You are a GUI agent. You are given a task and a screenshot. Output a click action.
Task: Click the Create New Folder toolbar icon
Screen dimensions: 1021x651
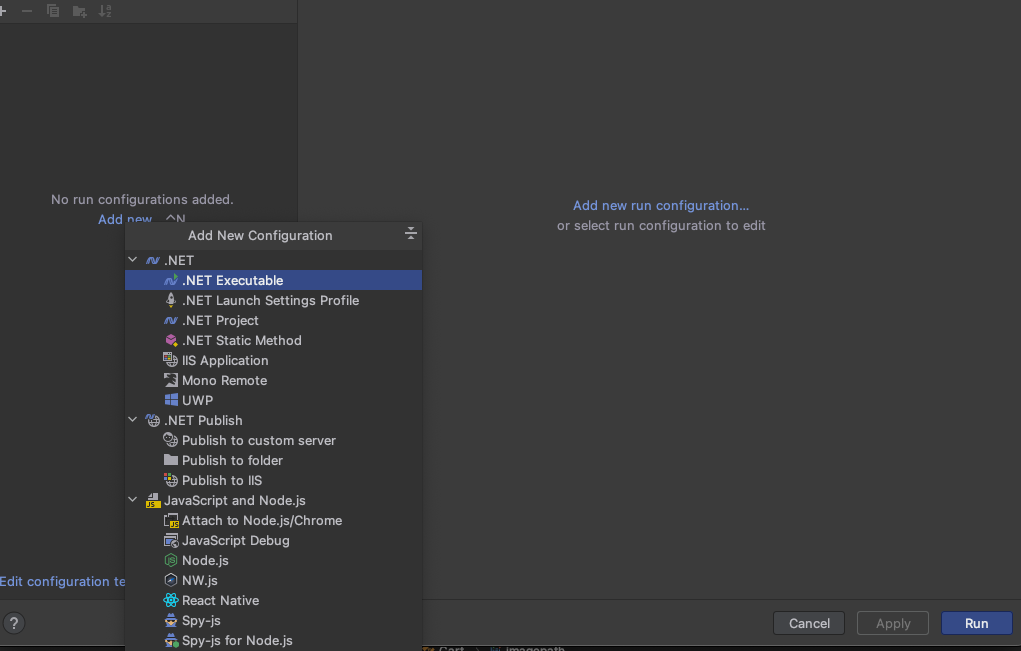pos(78,11)
